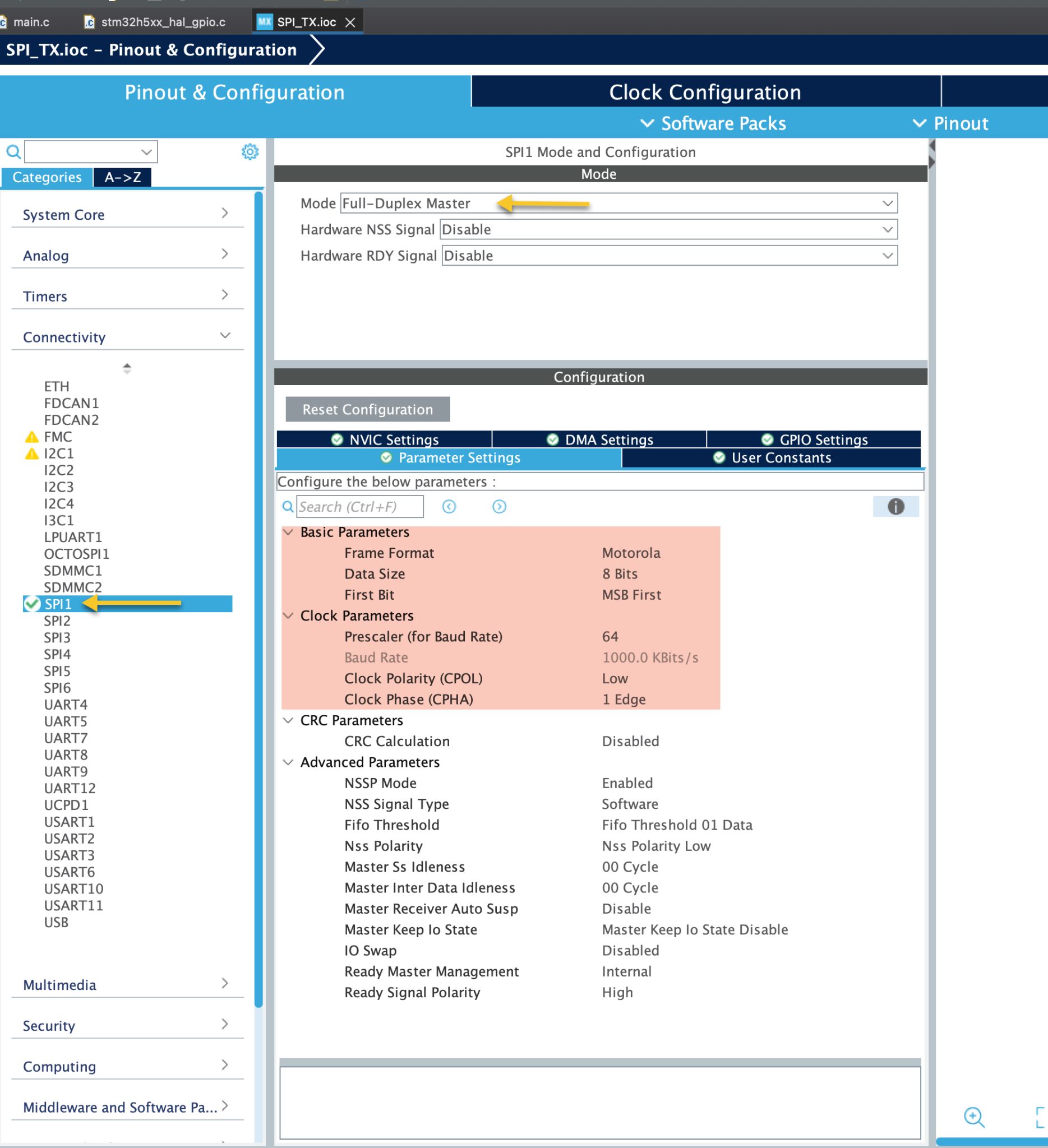Click the parameter search input field

(359, 506)
